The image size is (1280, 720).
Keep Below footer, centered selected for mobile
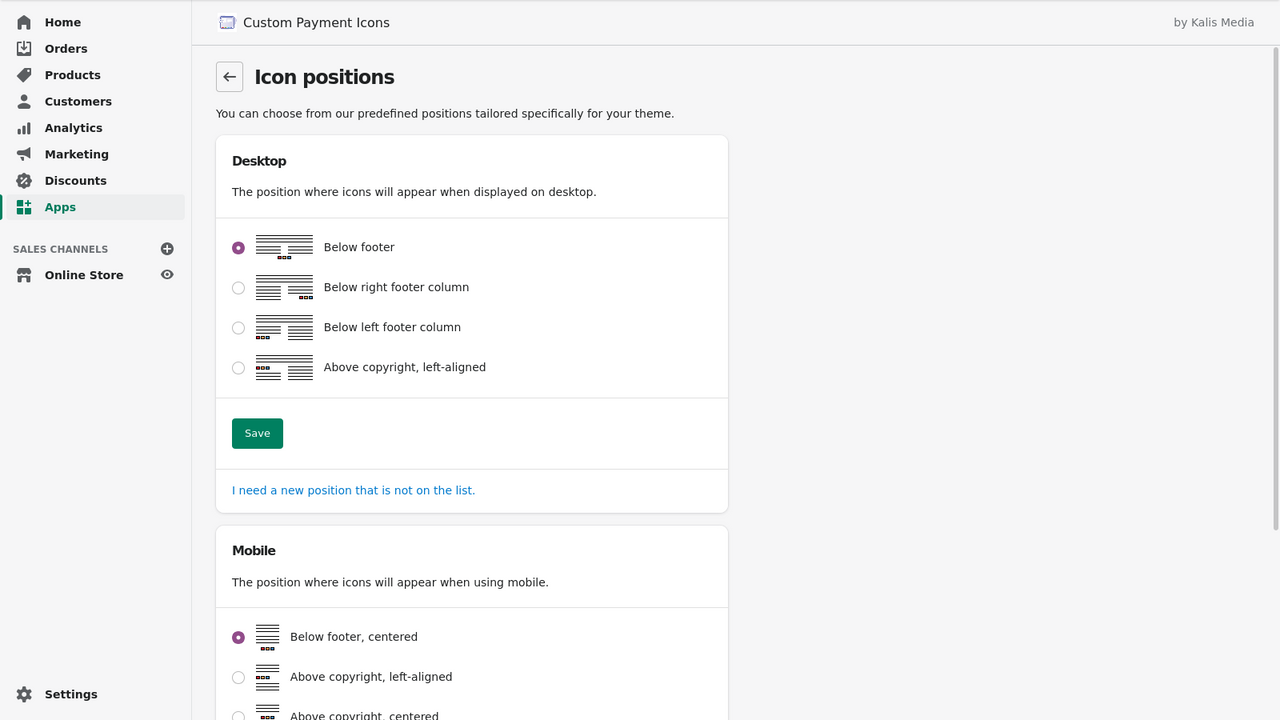click(238, 637)
